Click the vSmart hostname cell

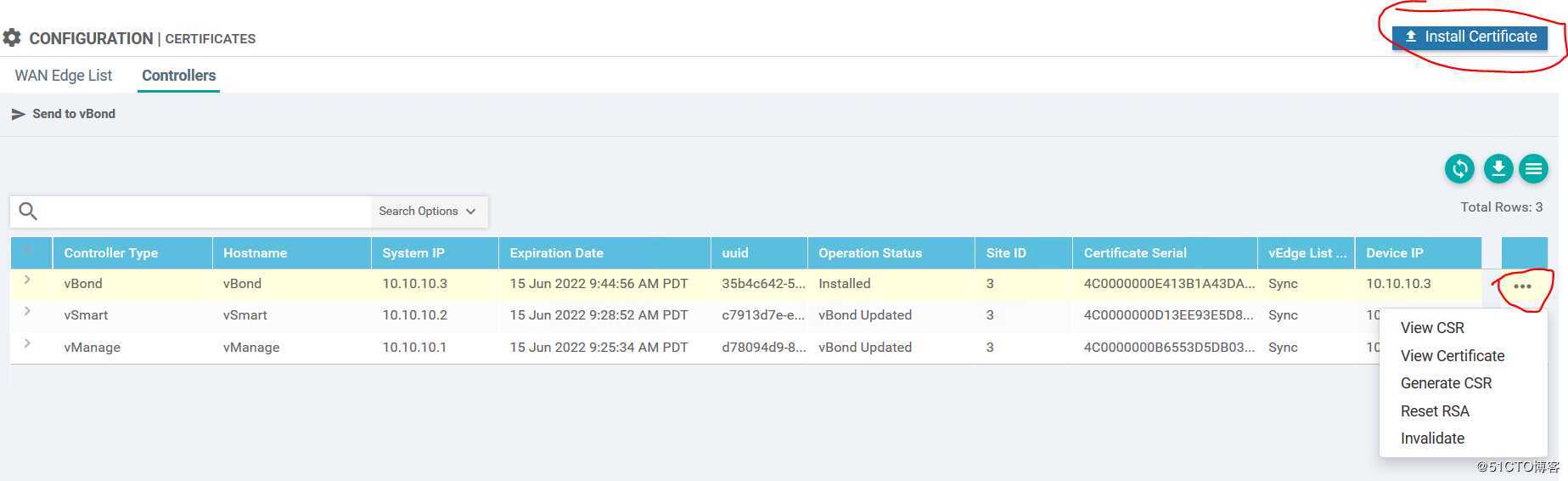coord(244,315)
